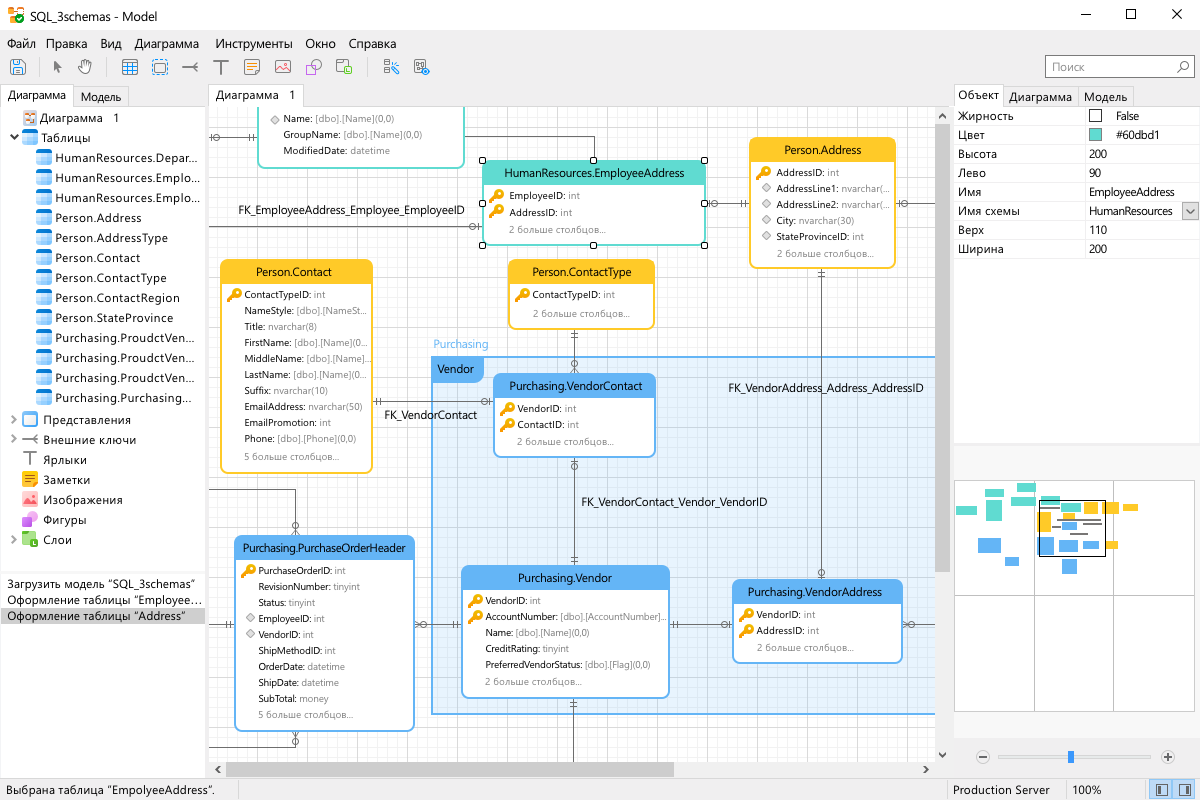
Task: Select Person.Contact table header
Action: click(x=294, y=272)
